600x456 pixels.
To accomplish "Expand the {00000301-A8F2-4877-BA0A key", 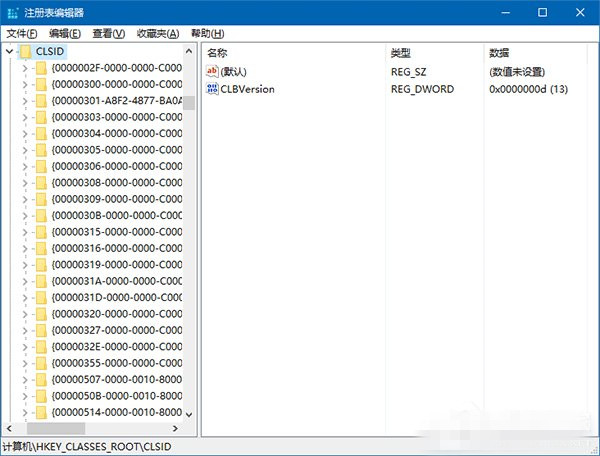I will pos(25,101).
